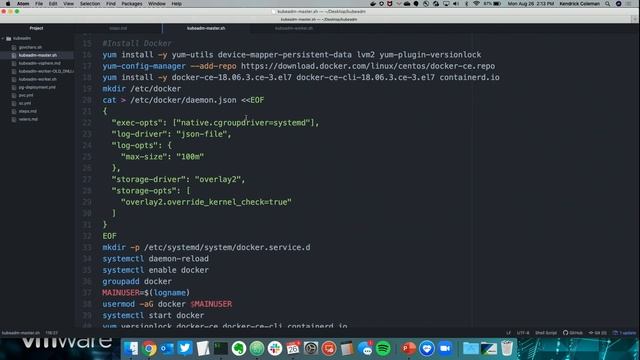Screen dimensions: 640x360
Task: Open Outlook from the dock
Action: (167, 349)
